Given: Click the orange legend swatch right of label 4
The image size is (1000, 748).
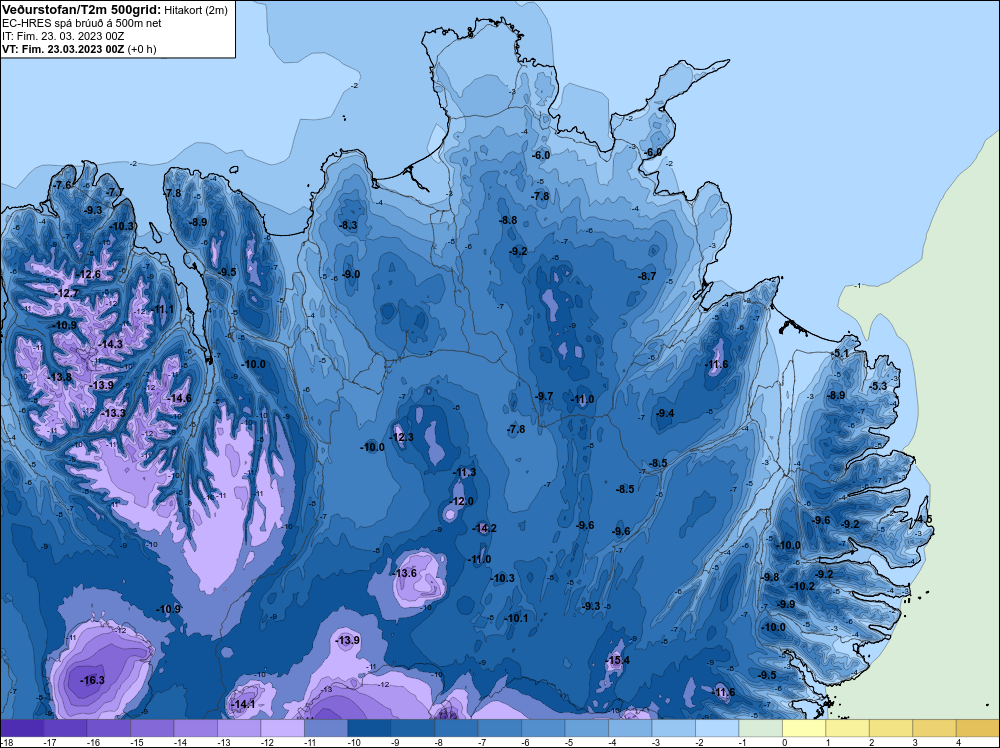Looking at the screenshot, I should pos(978,728).
